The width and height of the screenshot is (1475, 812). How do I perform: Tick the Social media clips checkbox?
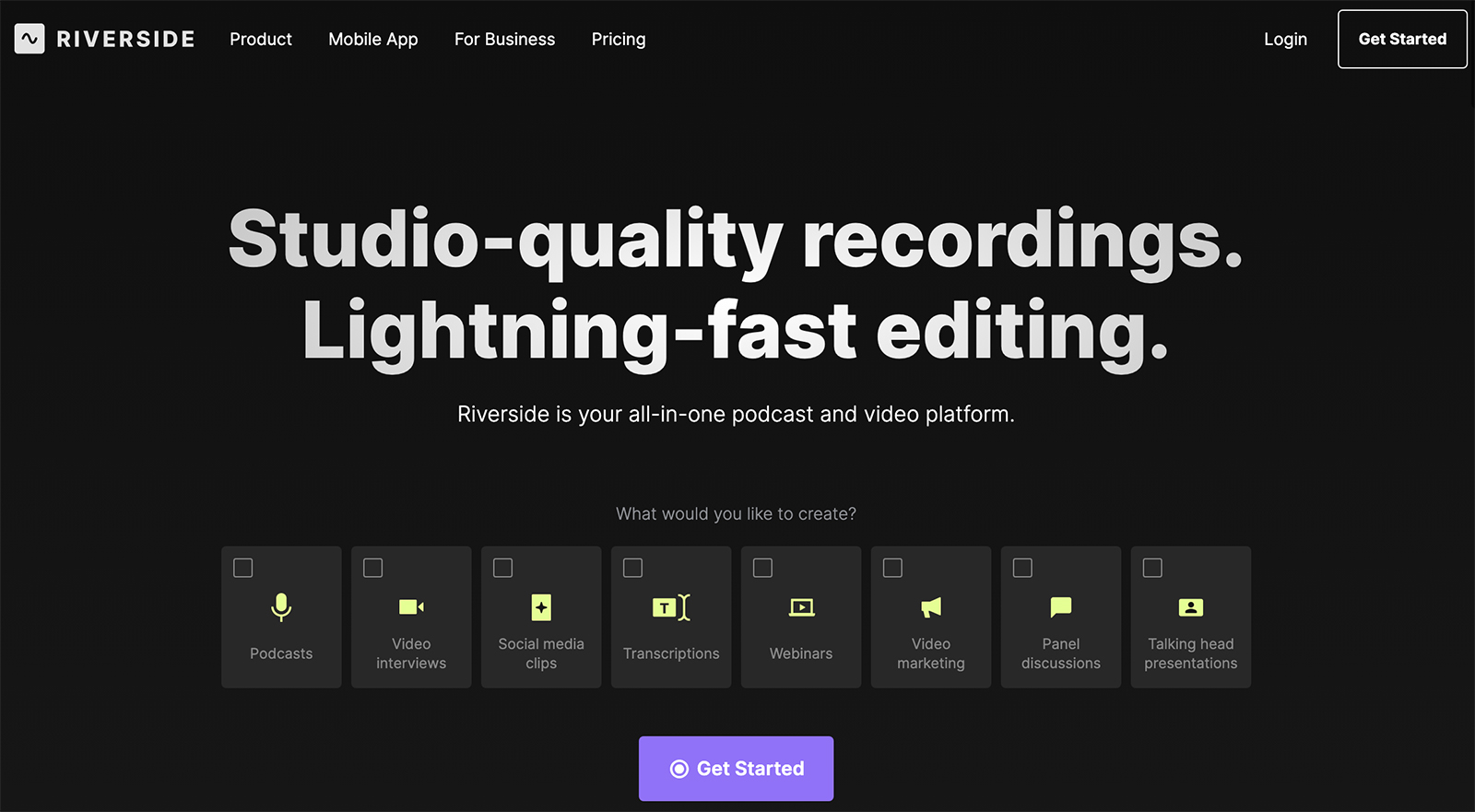(503, 568)
